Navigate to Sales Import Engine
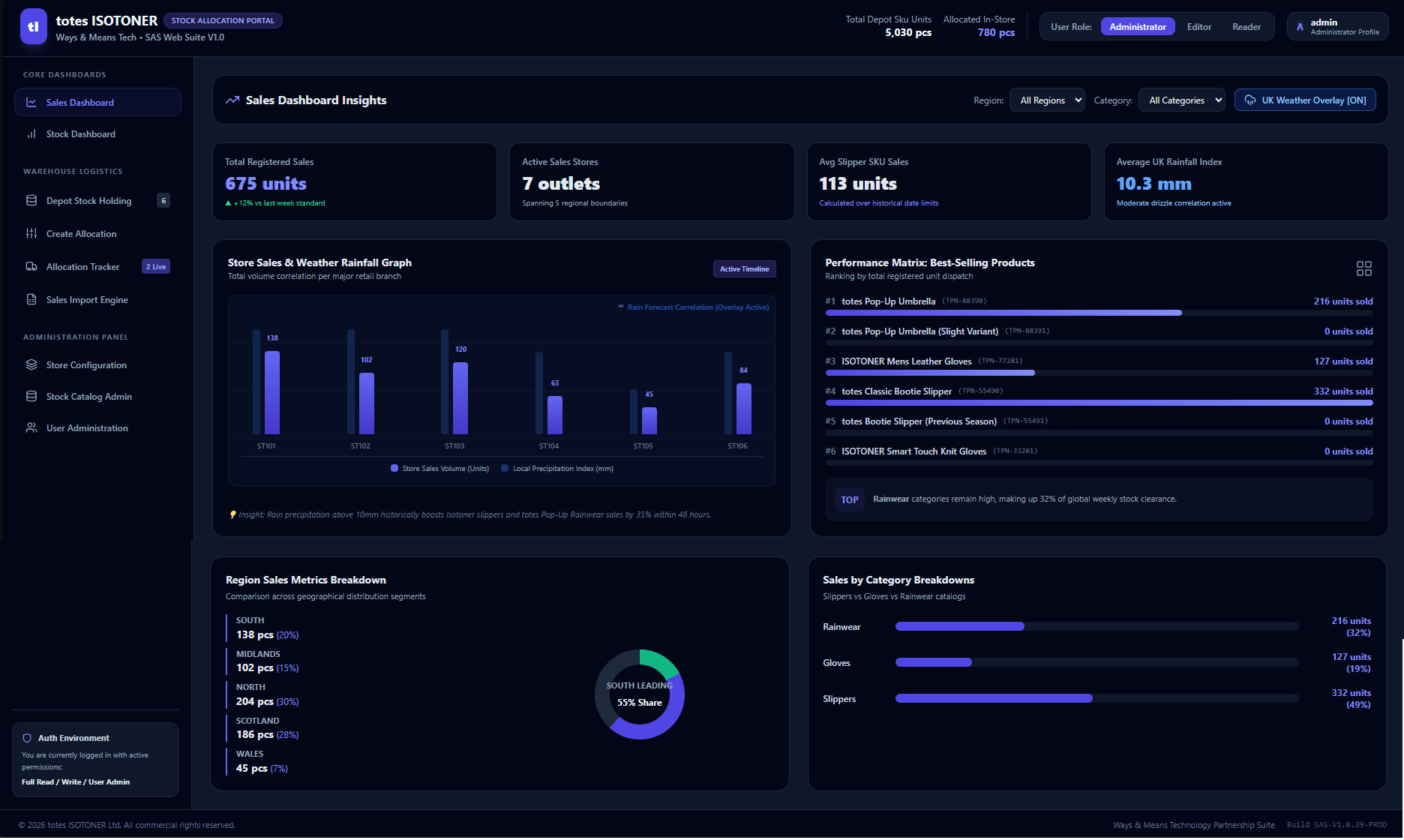 (97, 299)
